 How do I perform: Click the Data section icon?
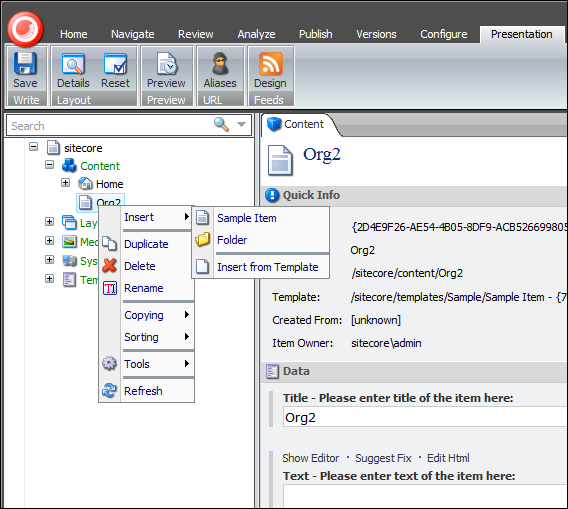click(x=272, y=371)
